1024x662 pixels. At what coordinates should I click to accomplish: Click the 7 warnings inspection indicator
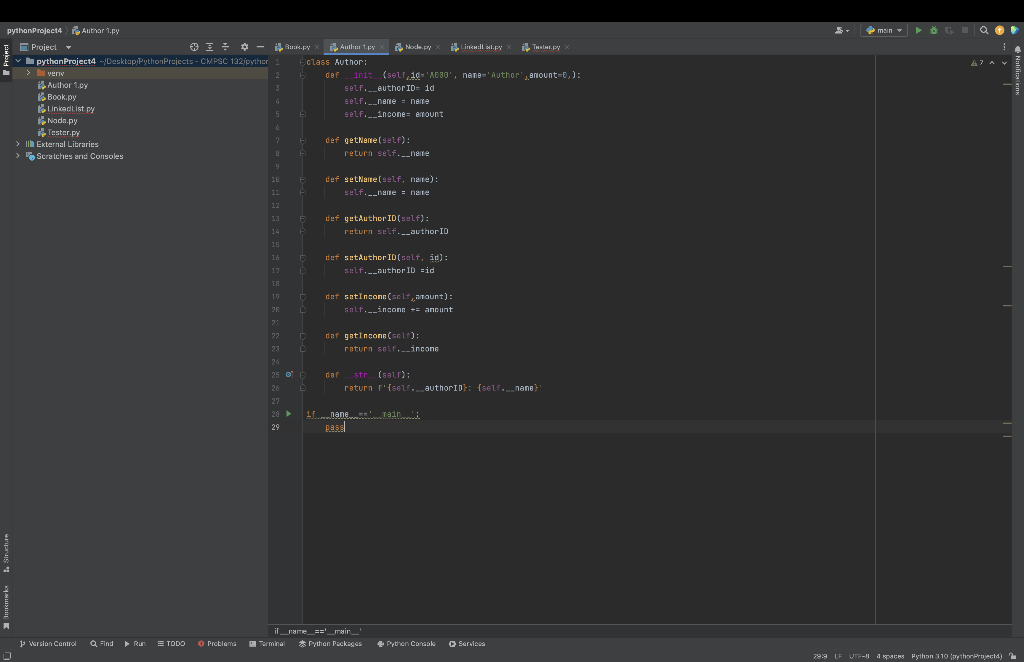click(977, 63)
